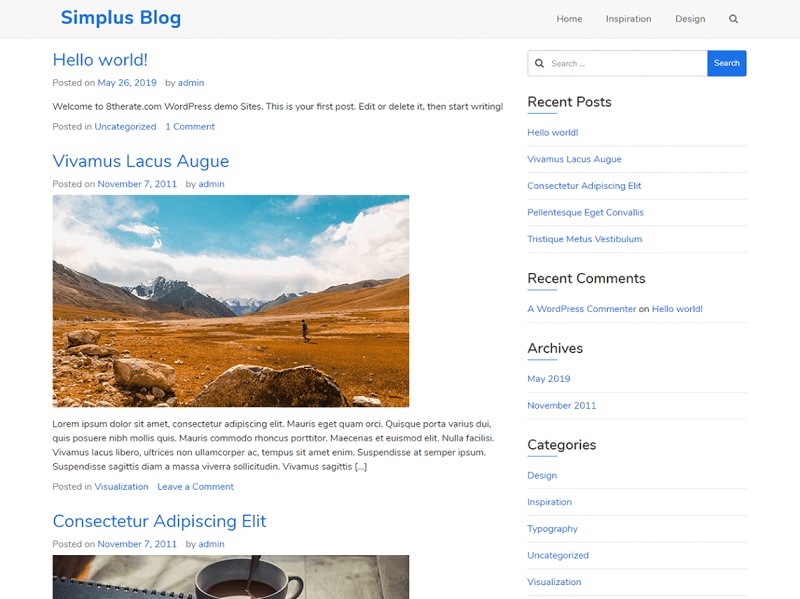Click the mountain landscape featured image
800x599 pixels.
pos(231,301)
